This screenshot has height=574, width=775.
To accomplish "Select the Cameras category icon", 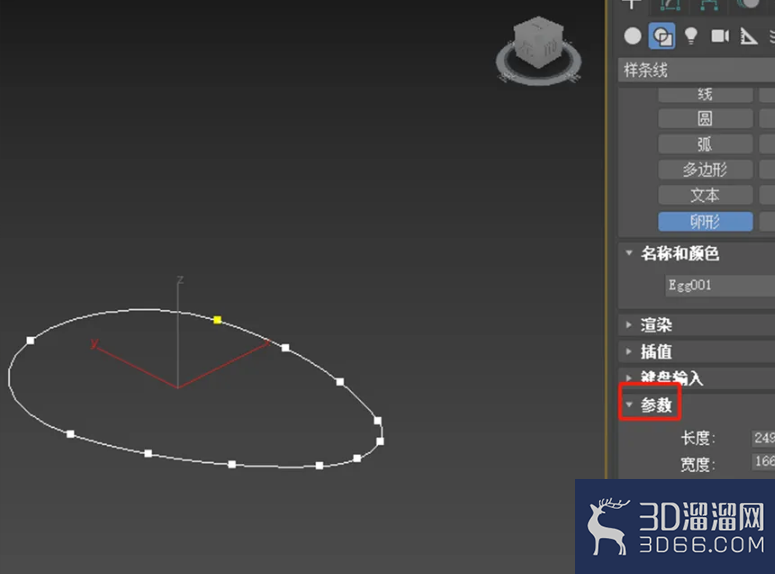I will click(720, 36).
